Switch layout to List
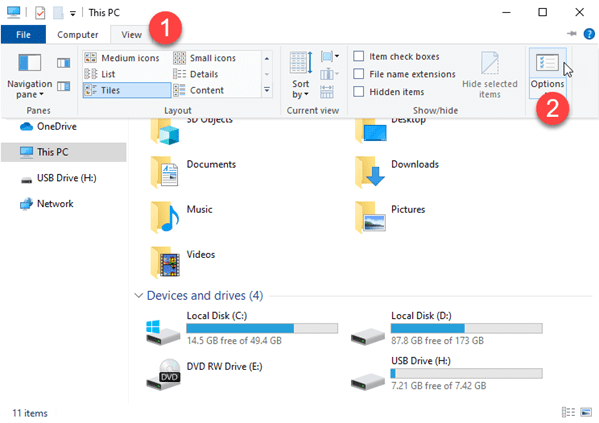This screenshot has width=599, height=423. pyautogui.click(x=100, y=74)
